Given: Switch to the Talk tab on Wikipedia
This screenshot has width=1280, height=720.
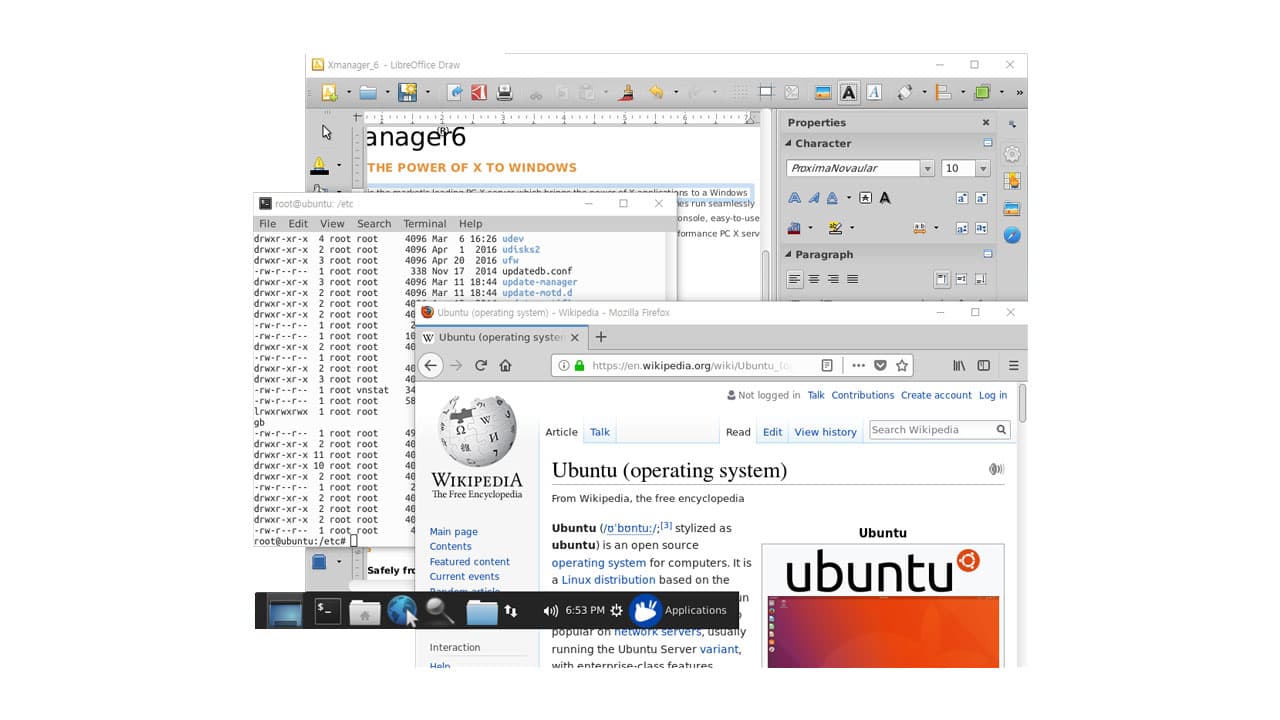Looking at the screenshot, I should click(x=600, y=432).
